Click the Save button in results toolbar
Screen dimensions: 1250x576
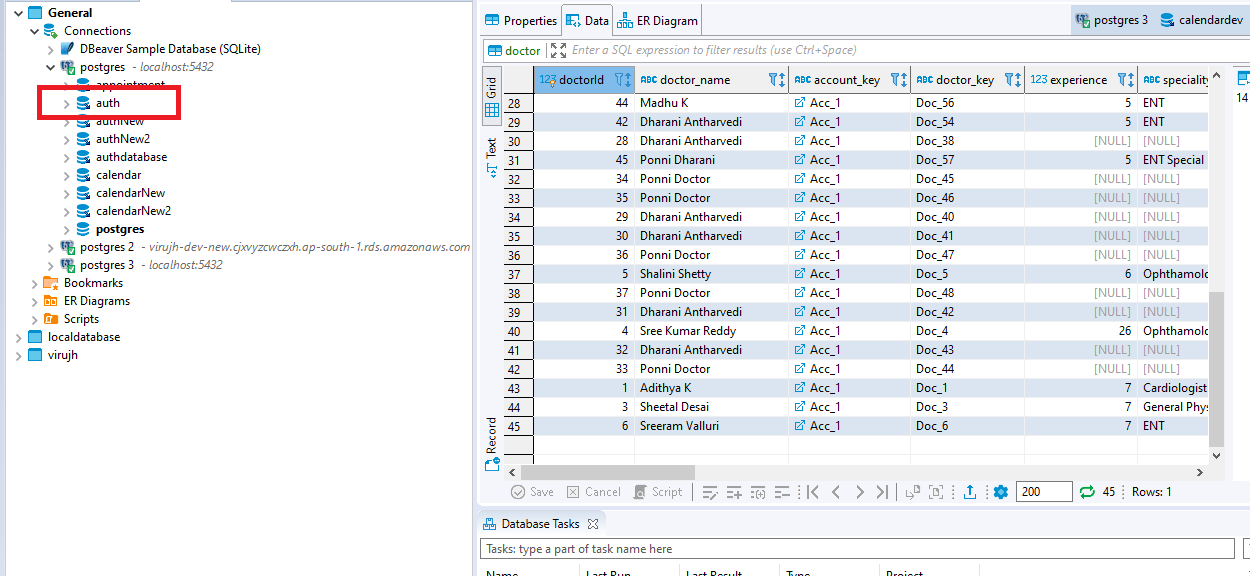[x=532, y=492]
